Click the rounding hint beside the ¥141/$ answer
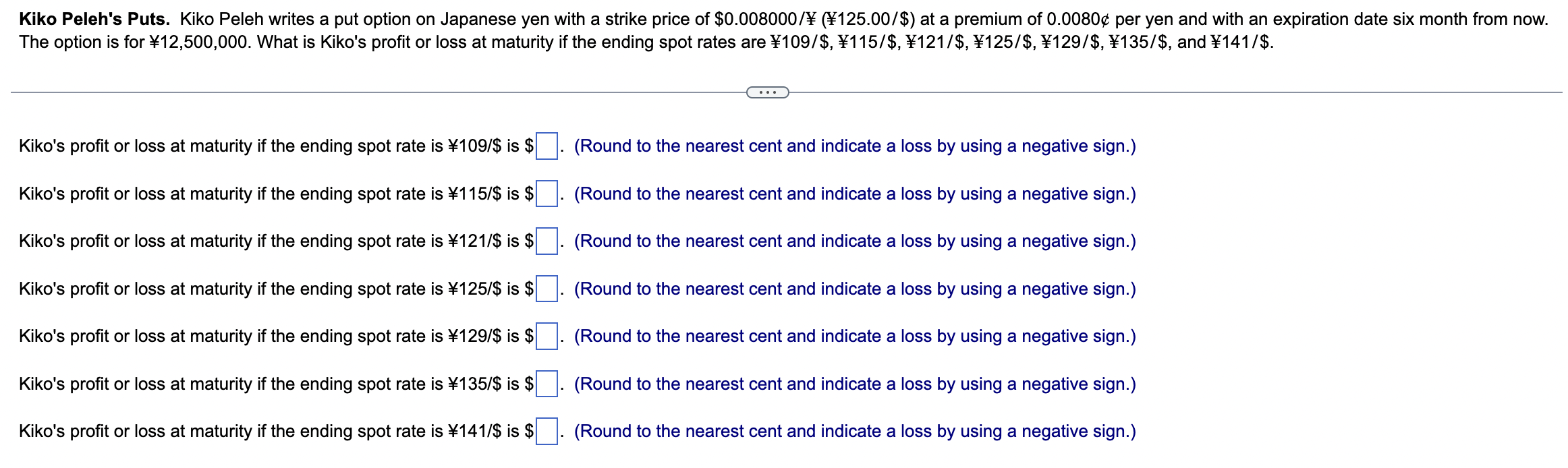1568x468 pixels. point(853,431)
